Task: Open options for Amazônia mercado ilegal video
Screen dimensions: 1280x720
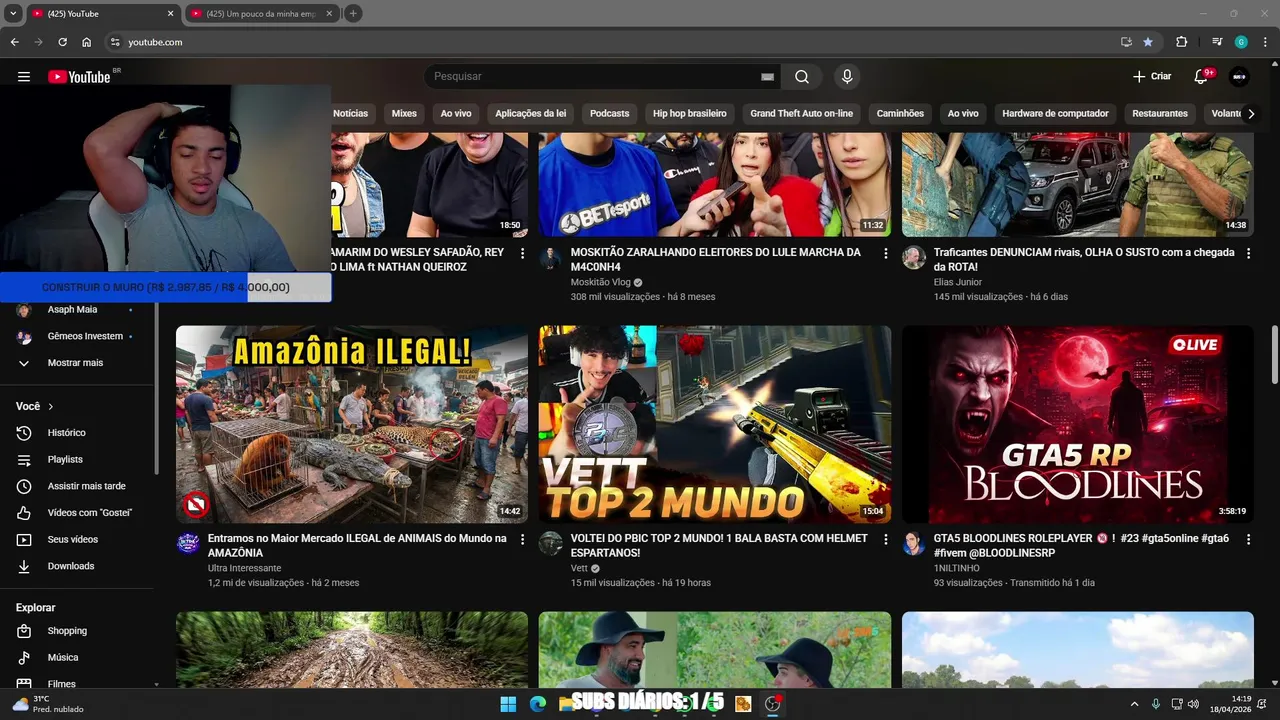Action: click(x=522, y=540)
